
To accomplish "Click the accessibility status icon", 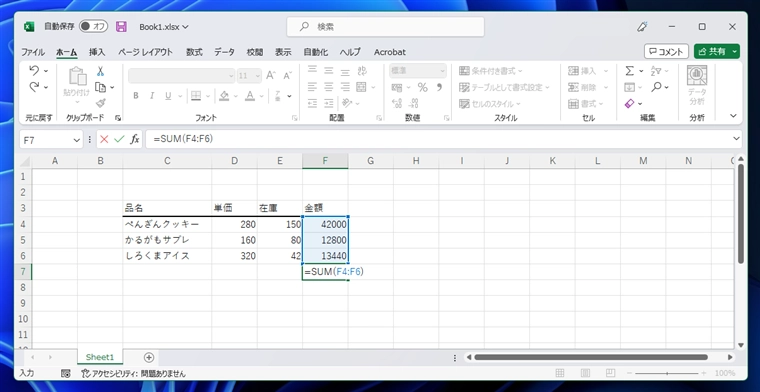I will coord(86,374).
